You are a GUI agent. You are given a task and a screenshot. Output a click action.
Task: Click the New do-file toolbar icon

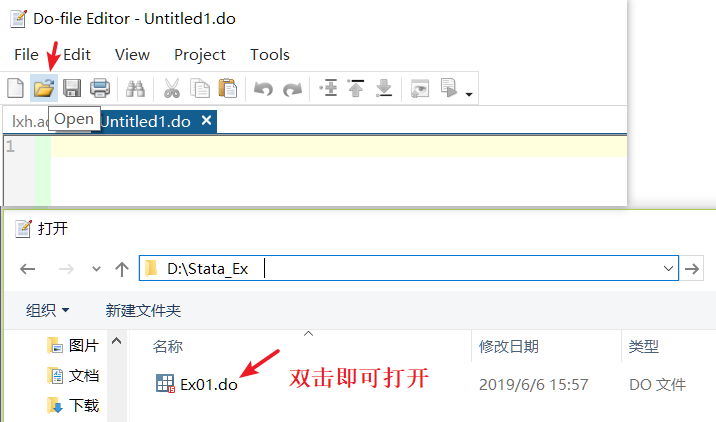[16, 88]
